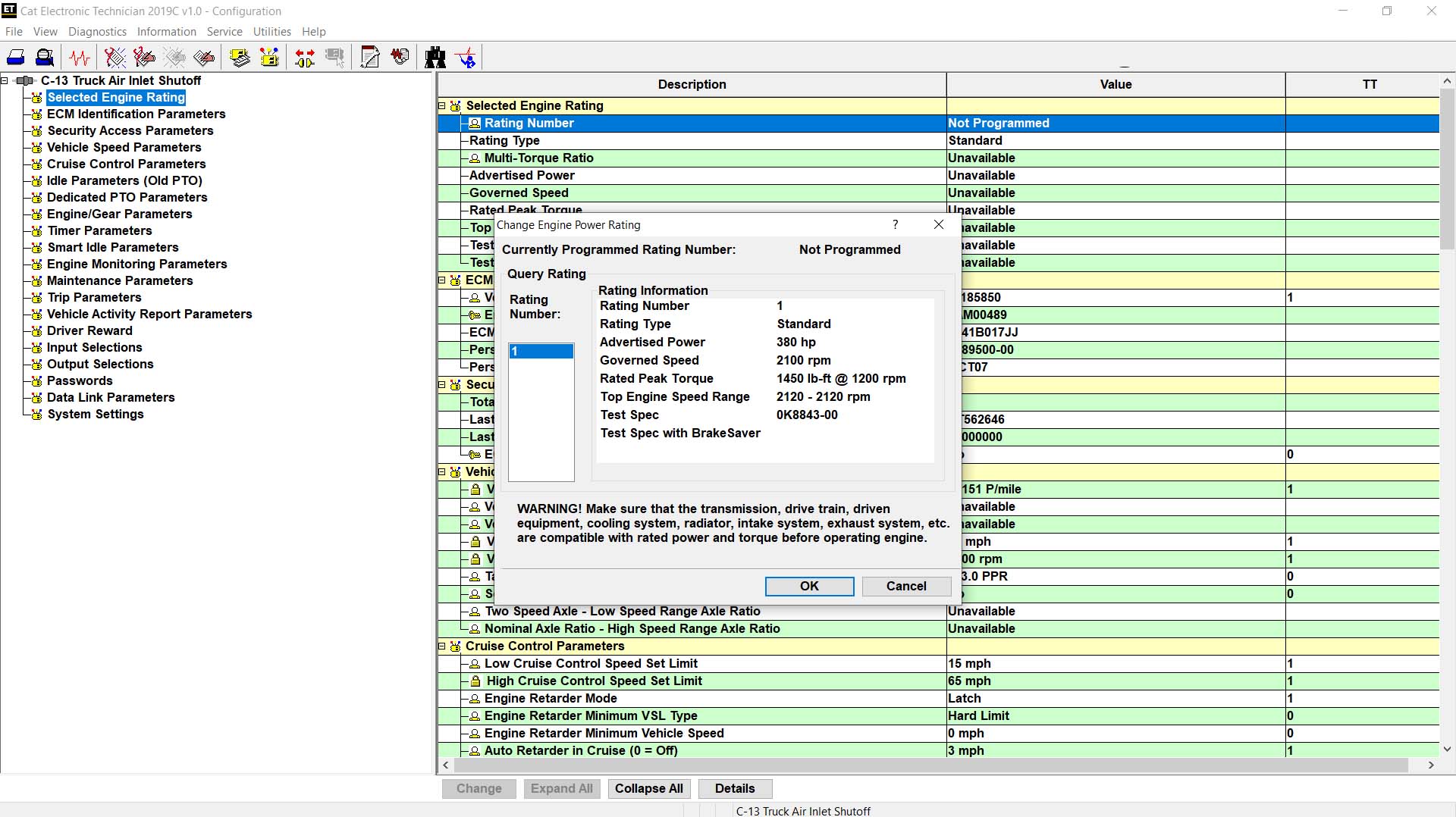This screenshot has width=1456, height=817.
Task: Click OK in Change Engine Power Rating dialog
Action: pyautogui.click(x=808, y=586)
